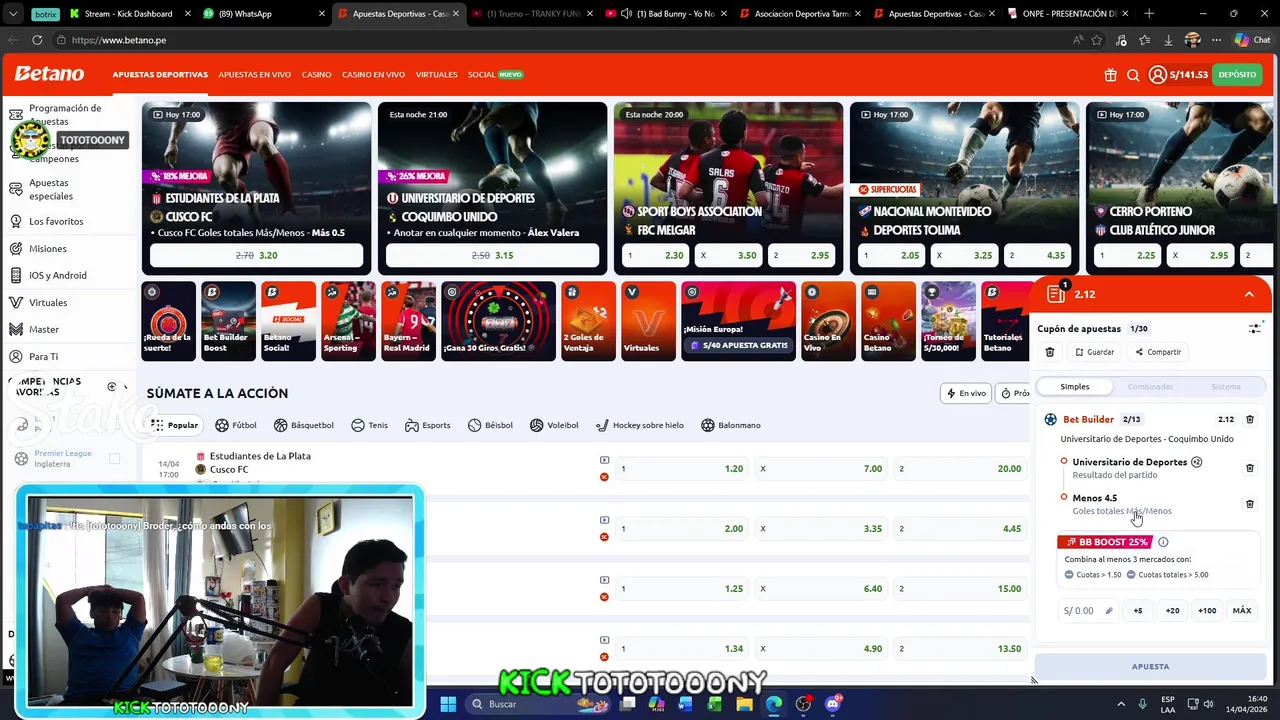This screenshot has width=1280, height=720.
Task: Pick away win odds 20.00
Action: point(960,468)
